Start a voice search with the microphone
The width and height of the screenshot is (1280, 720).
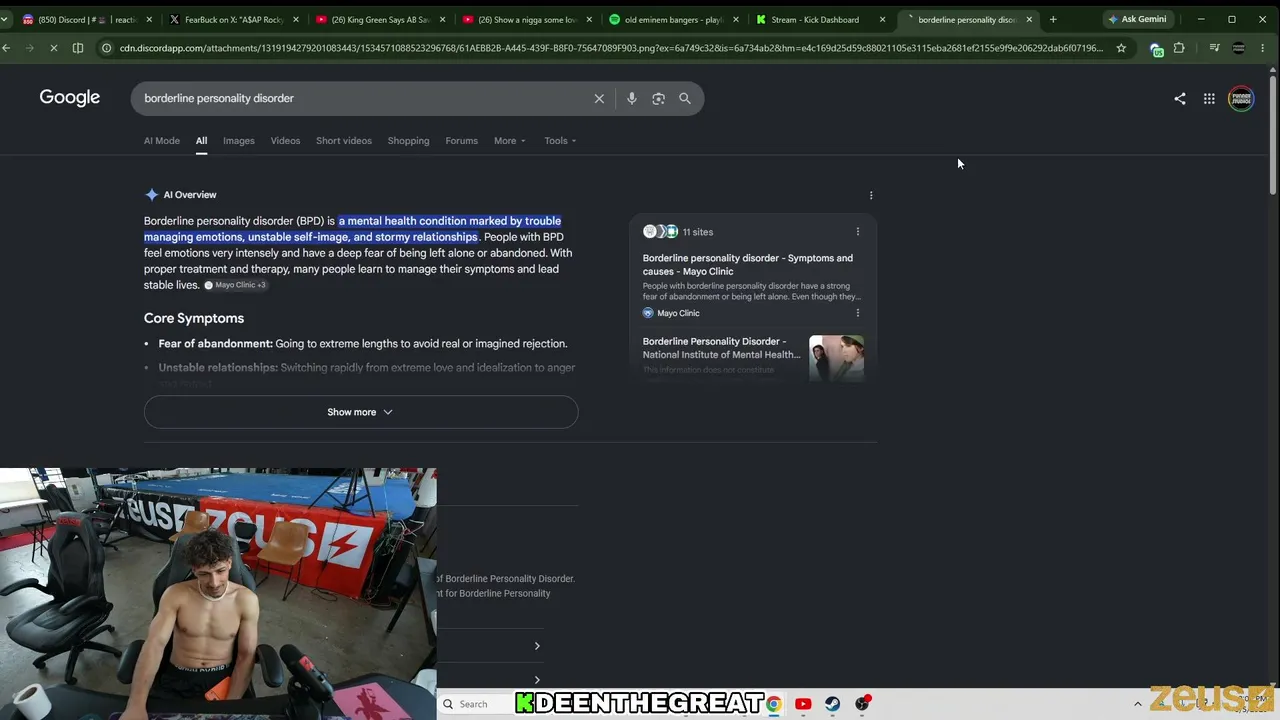631,98
